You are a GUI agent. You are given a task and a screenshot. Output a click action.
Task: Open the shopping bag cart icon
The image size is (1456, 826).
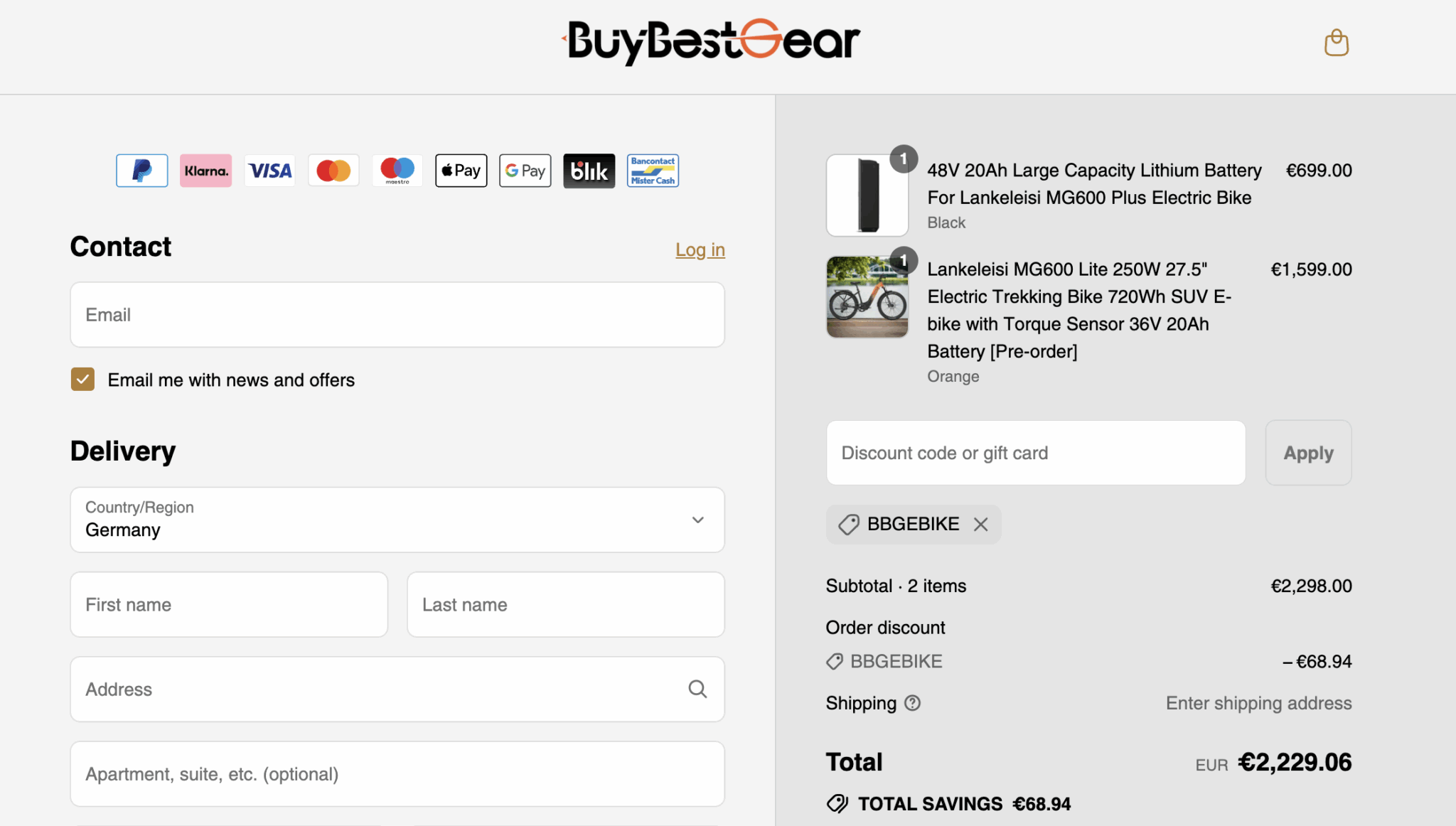point(1337,43)
